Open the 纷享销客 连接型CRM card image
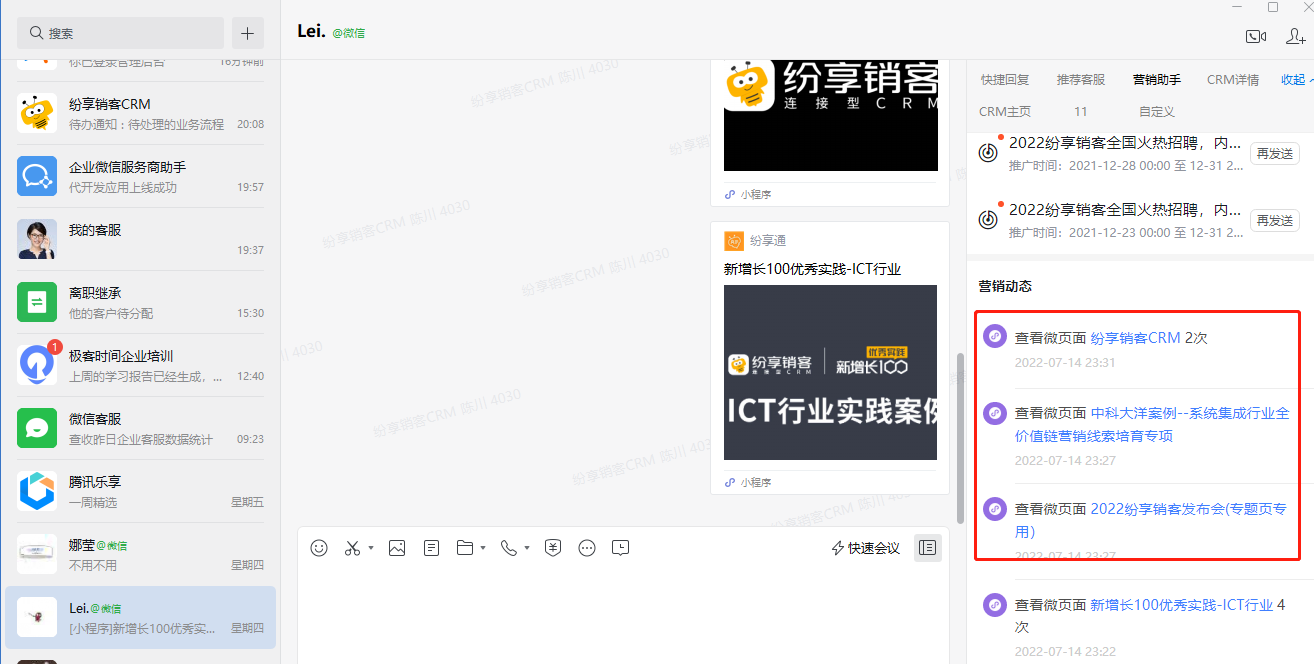1314x664 pixels. [x=830, y=114]
